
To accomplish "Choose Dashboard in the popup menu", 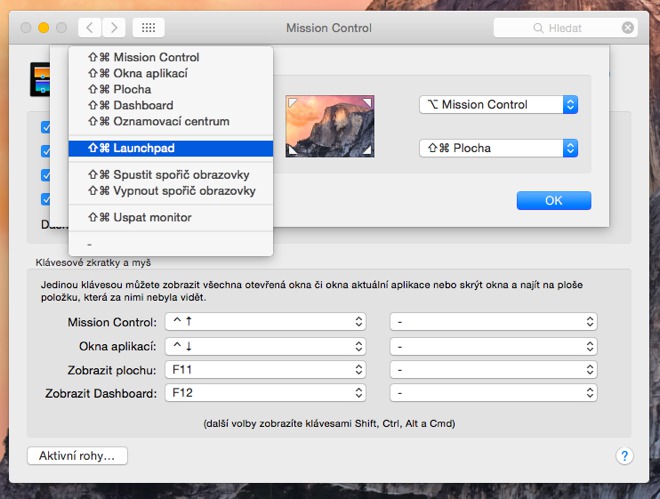I will point(170,105).
